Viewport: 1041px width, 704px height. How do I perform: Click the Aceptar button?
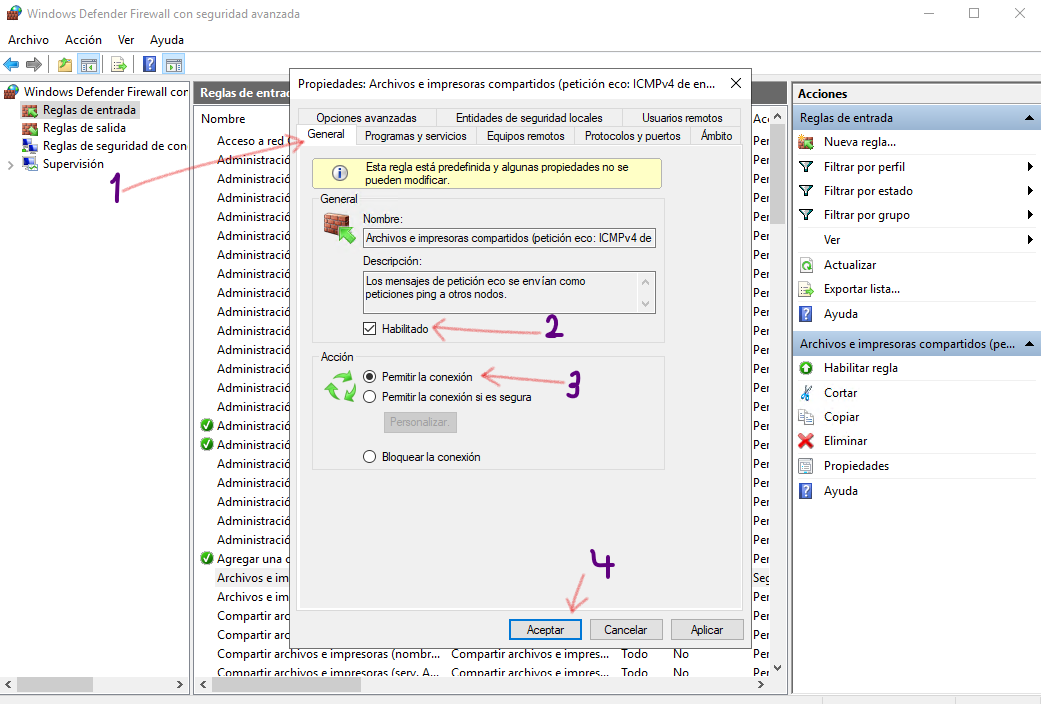(545, 630)
